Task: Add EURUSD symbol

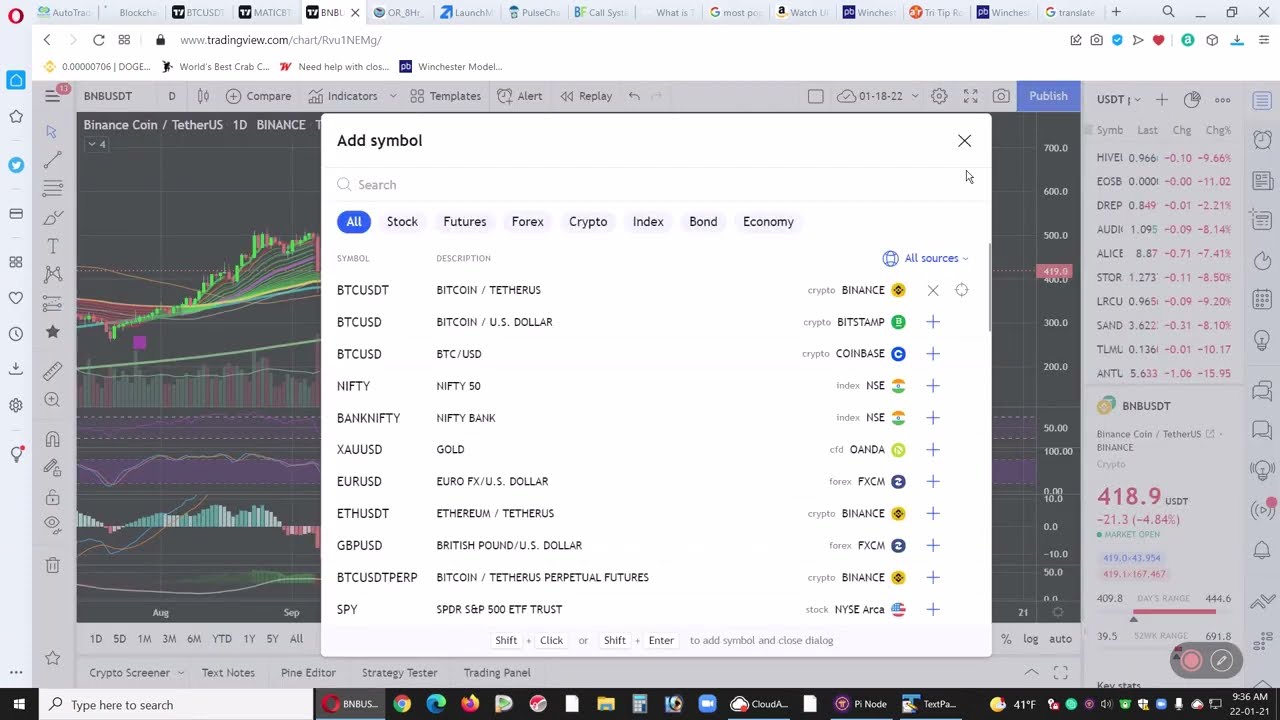Action: pyautogui.click(x=933, y=482)
